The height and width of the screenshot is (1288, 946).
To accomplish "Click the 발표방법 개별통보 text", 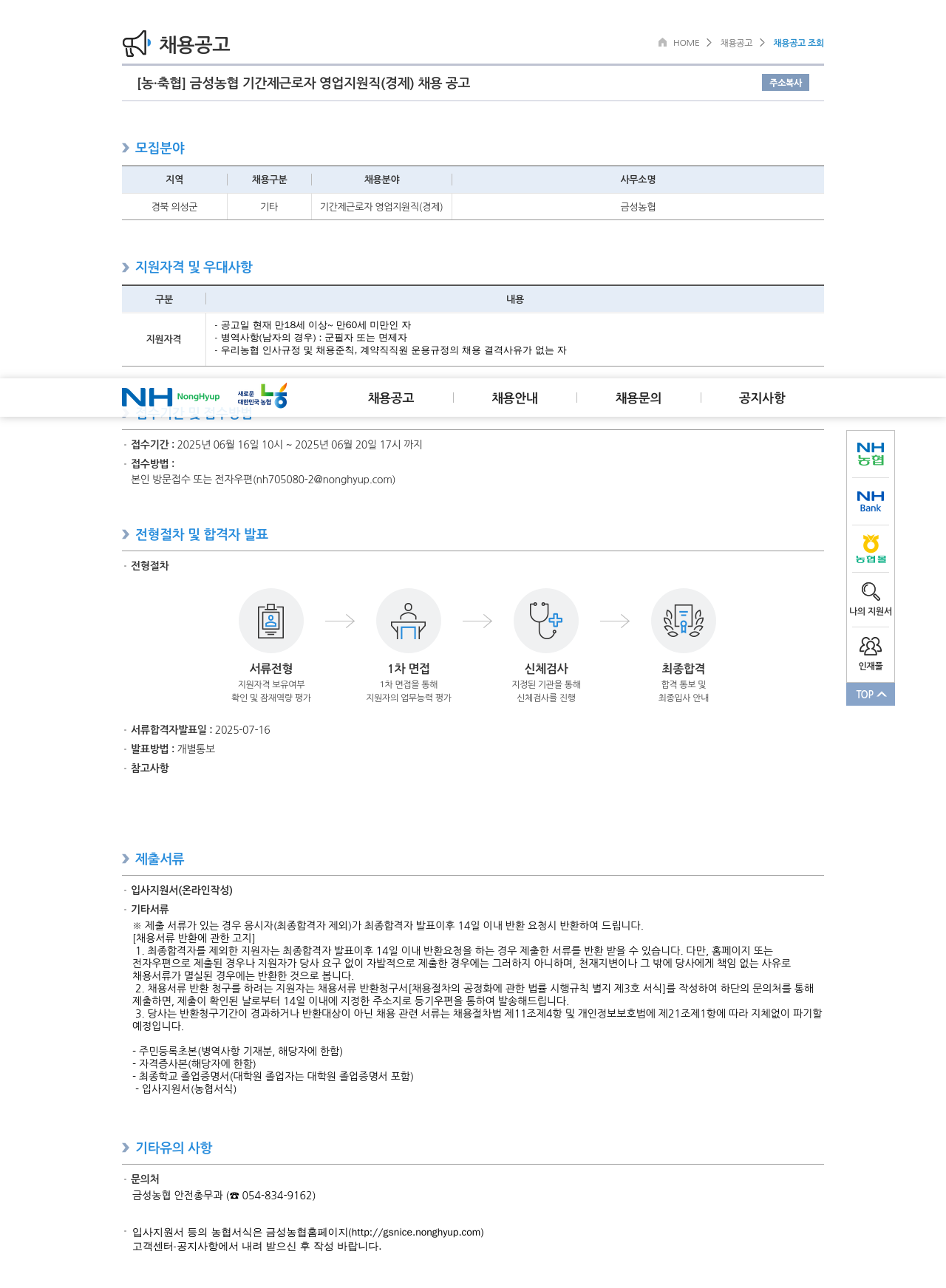I will pyautogui.click(x=173, y=749).
